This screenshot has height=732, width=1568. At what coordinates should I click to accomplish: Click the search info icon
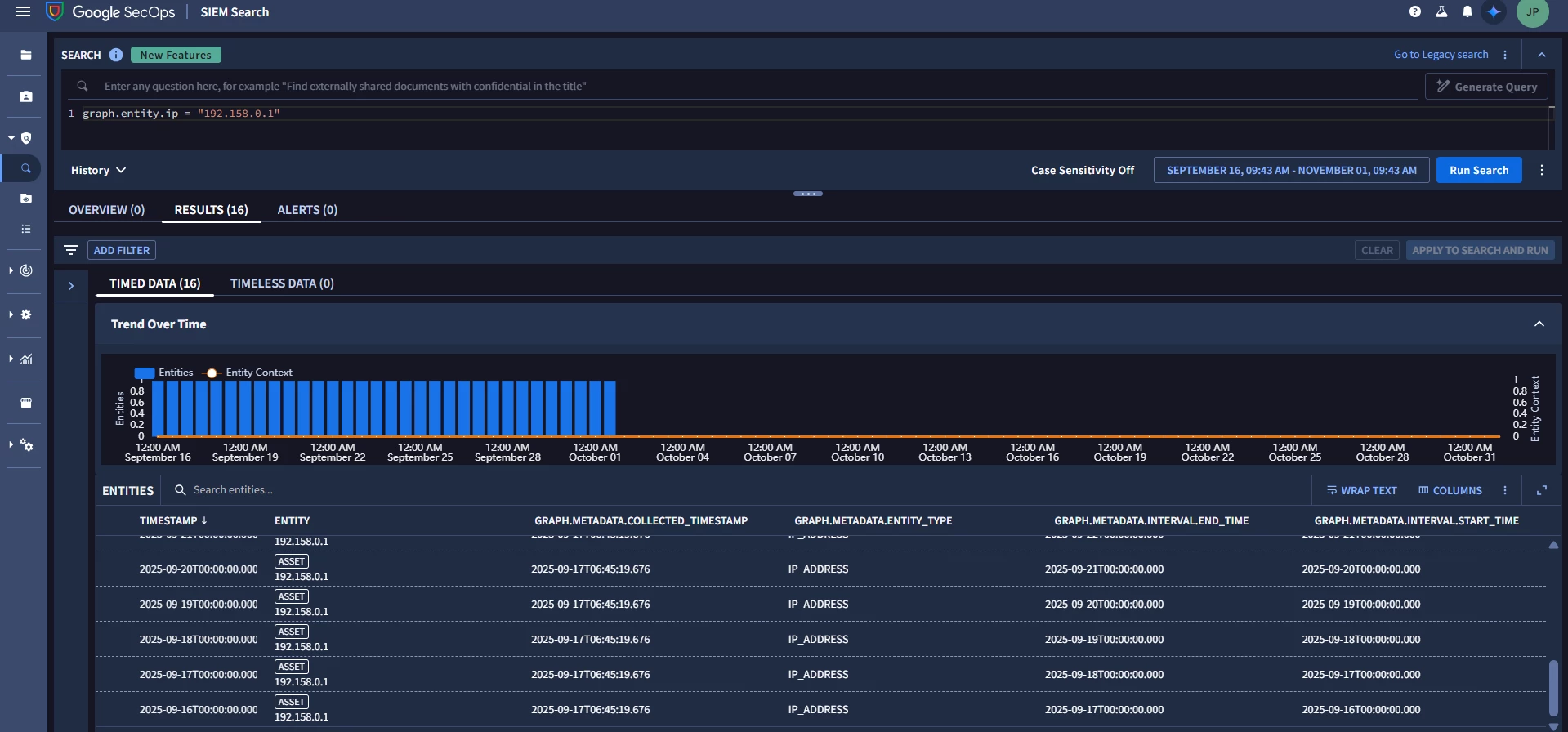(116, 55)
